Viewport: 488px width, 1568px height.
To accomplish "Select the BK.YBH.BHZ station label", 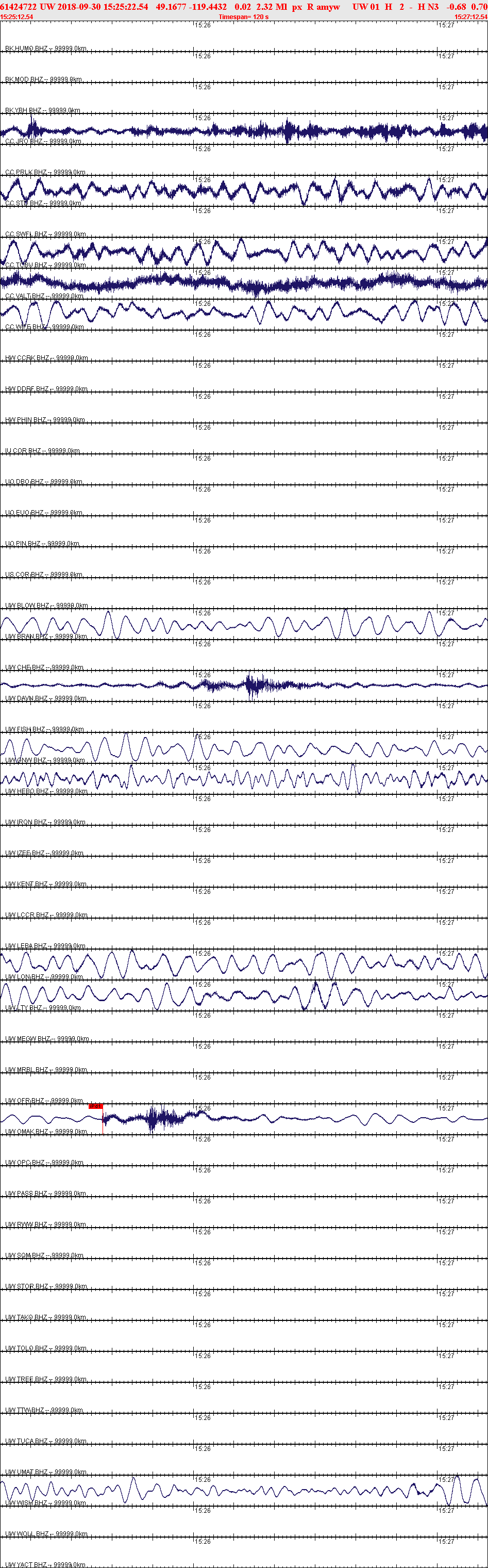I will point(43,110).
